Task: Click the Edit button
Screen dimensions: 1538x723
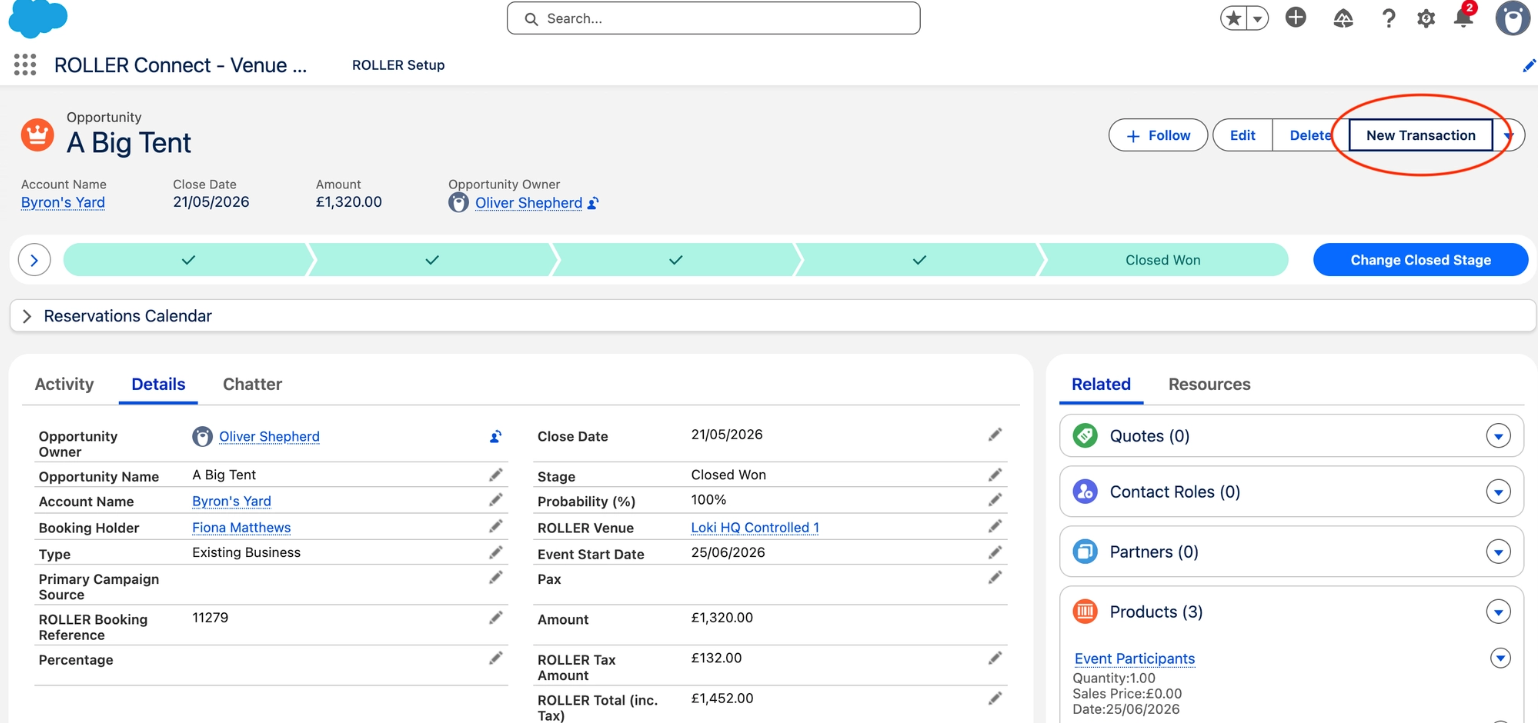Action: tap(1243, 135)
